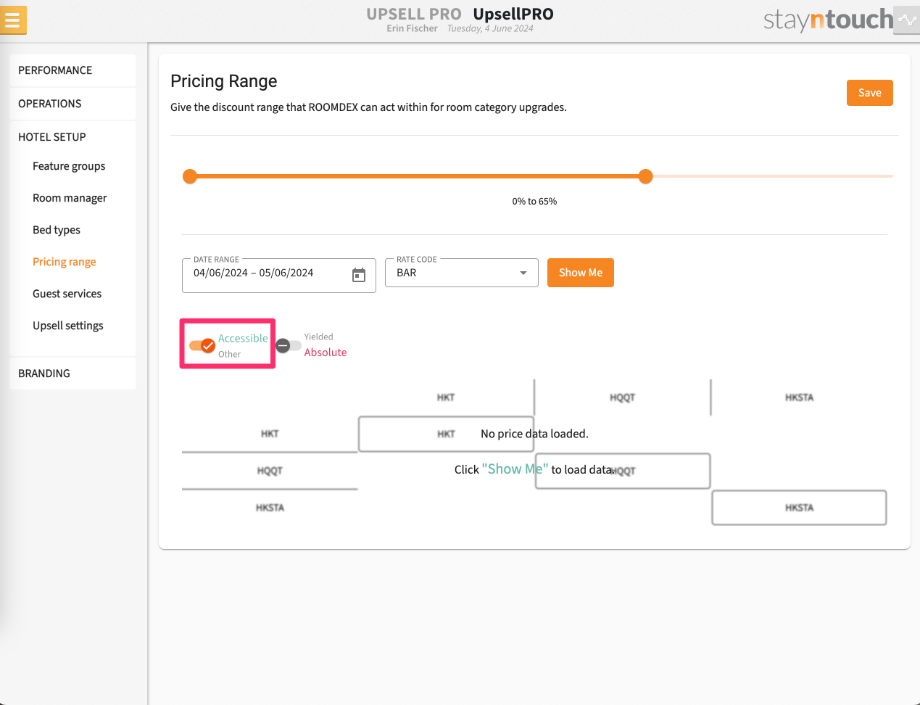This screenshot has height=705, width=920.
Task: Toggle the Accessible/Other switch
Action: [202, 345]
